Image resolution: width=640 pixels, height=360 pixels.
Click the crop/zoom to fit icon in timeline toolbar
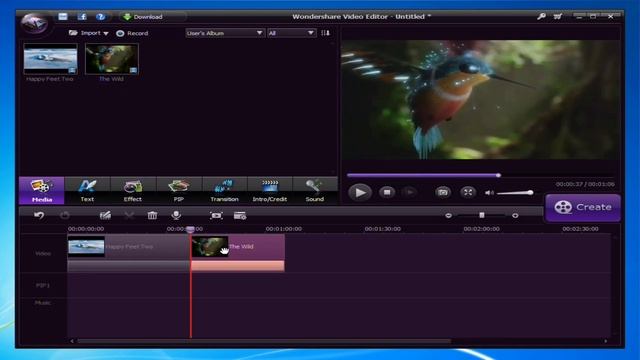[216, 215]
